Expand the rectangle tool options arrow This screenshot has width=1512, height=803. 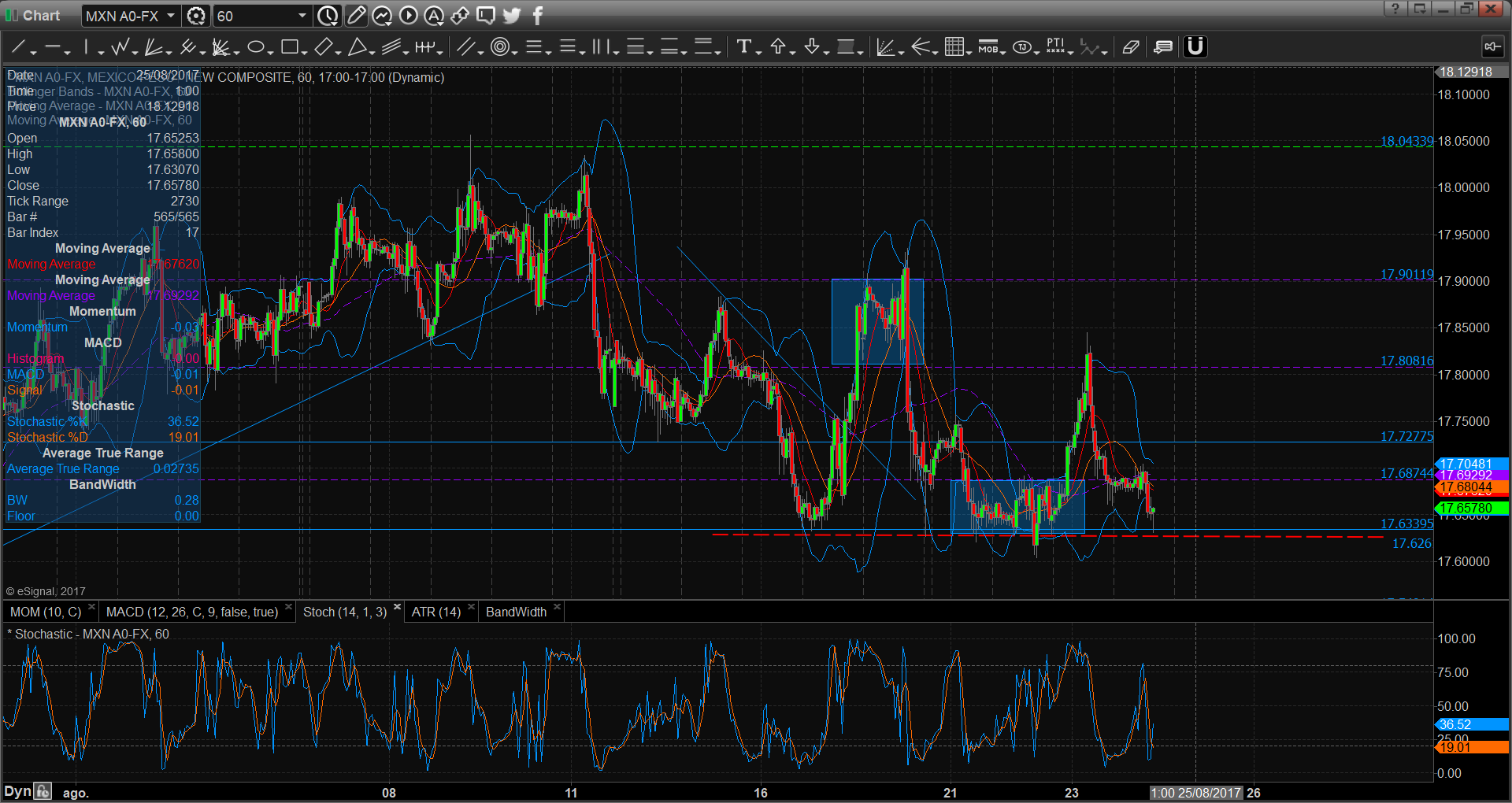304,52
